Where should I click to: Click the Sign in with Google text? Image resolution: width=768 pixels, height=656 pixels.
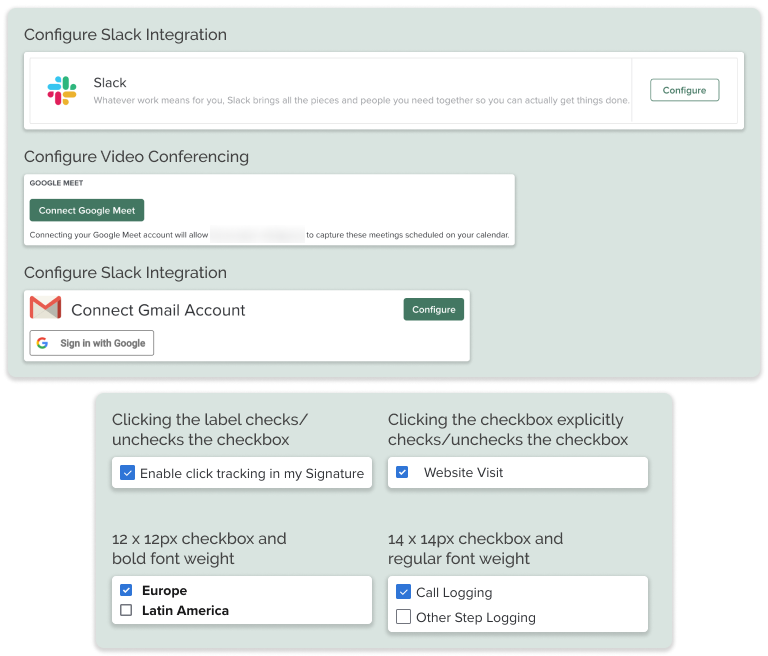pyautogui.click(x=102, y=343)
